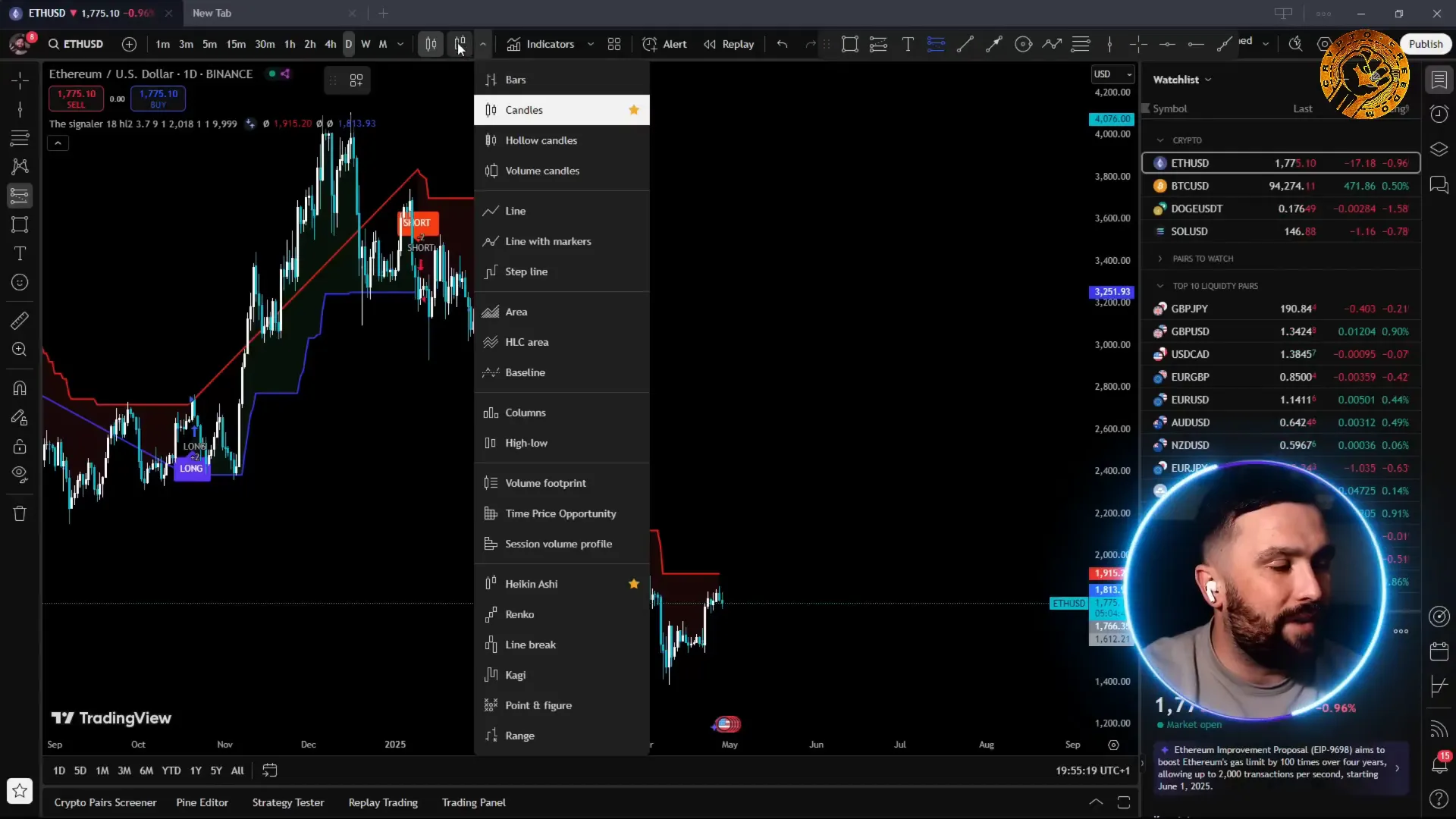Select Bars chart type
Viewport: 1456px width, 819px height.
(x=561, y=80)
